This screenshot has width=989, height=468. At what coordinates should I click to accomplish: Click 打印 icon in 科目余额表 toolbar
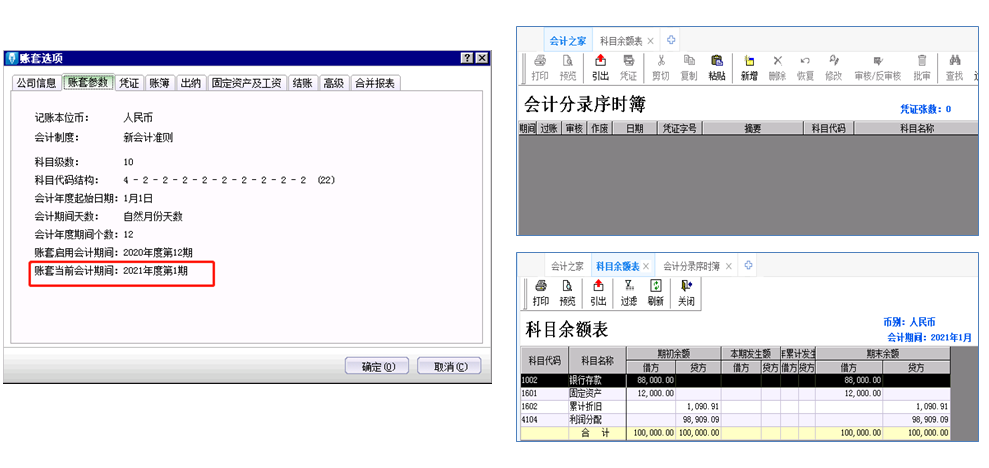point(541,286)
